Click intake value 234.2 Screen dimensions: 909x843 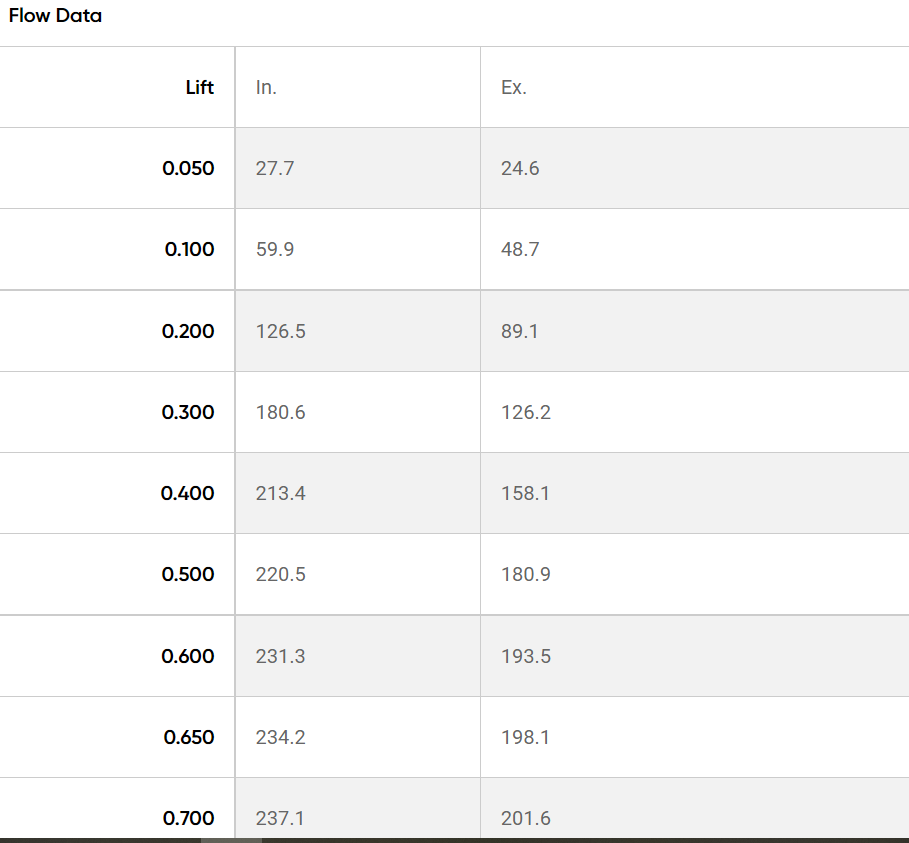[x=281, y=737]
